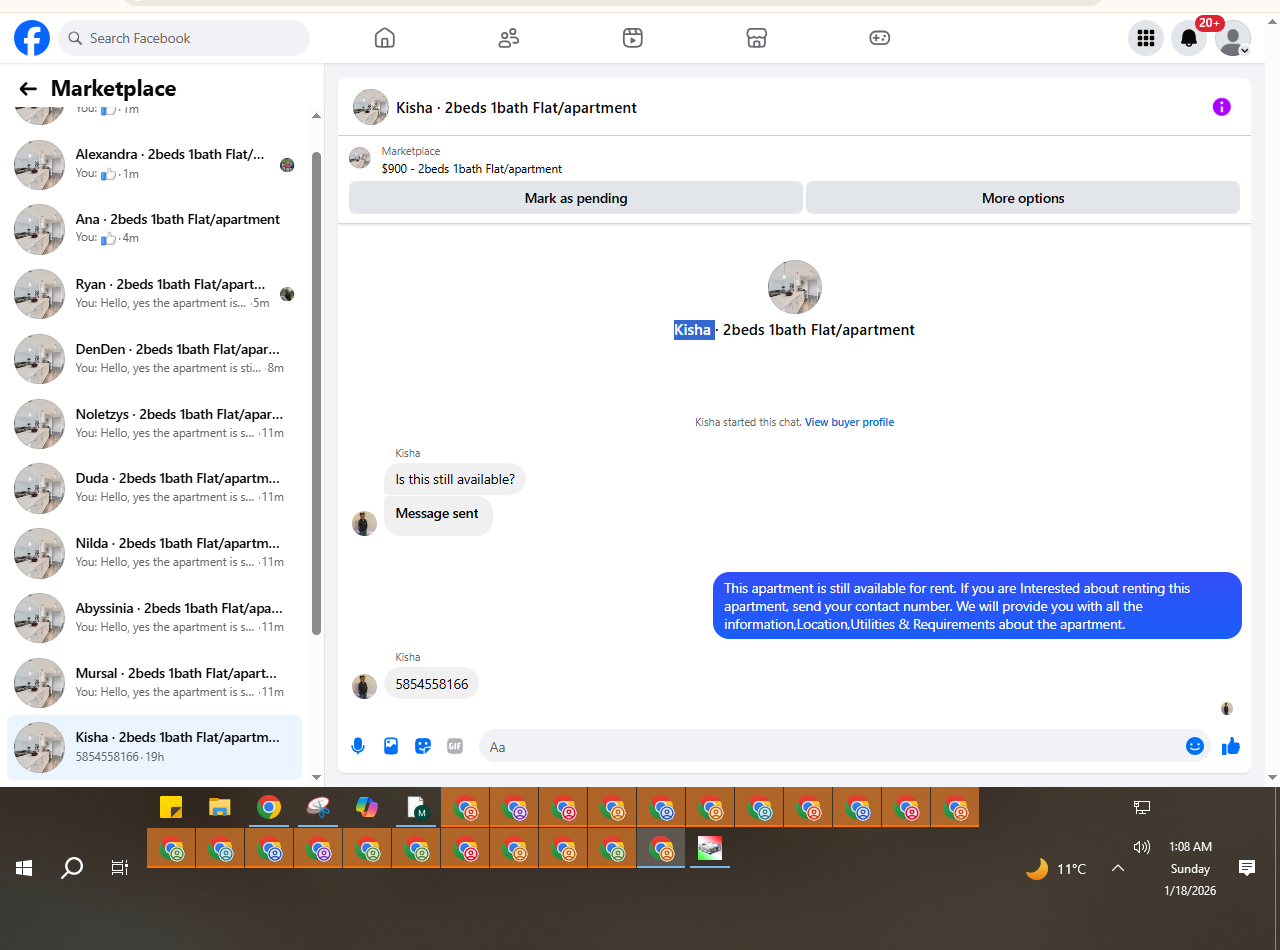Image resolution: width=1280 pixels, height=950 pixels.
Task: Open conversation information purple icon
Action: click(x=1221, y=107)
